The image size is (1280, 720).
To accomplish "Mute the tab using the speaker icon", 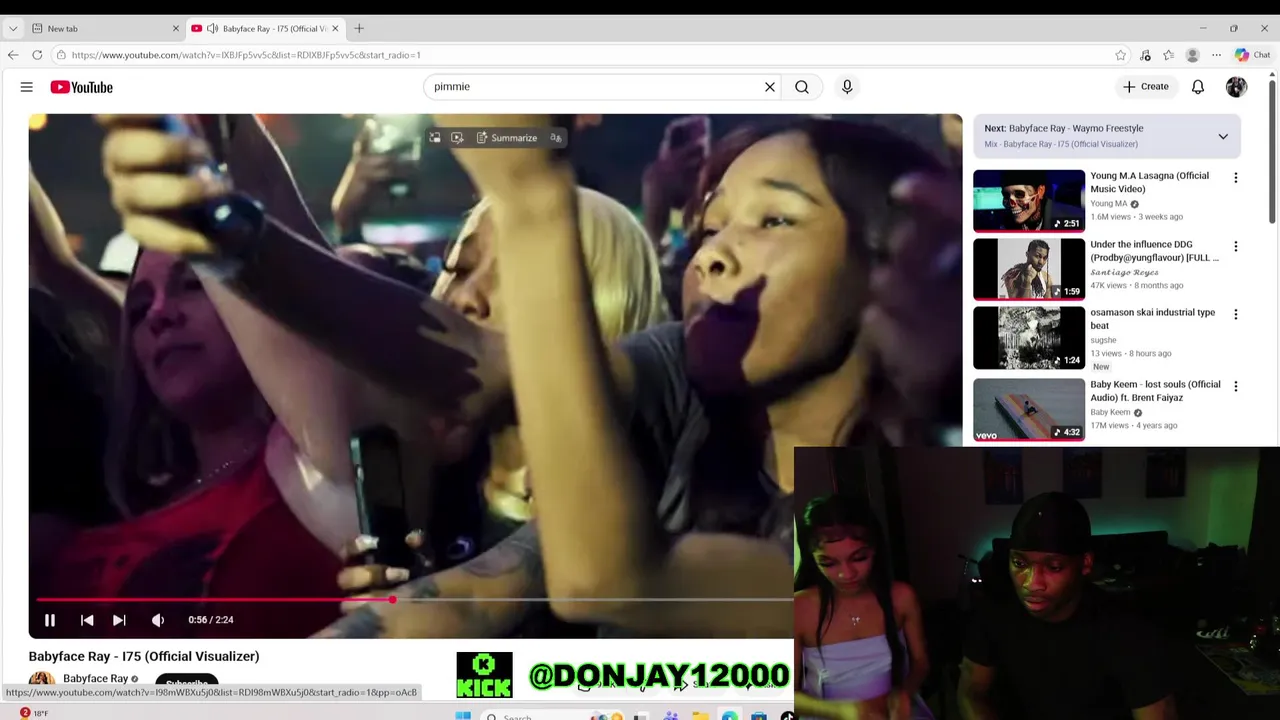I will pyautogui.click(x=213, y=28).
